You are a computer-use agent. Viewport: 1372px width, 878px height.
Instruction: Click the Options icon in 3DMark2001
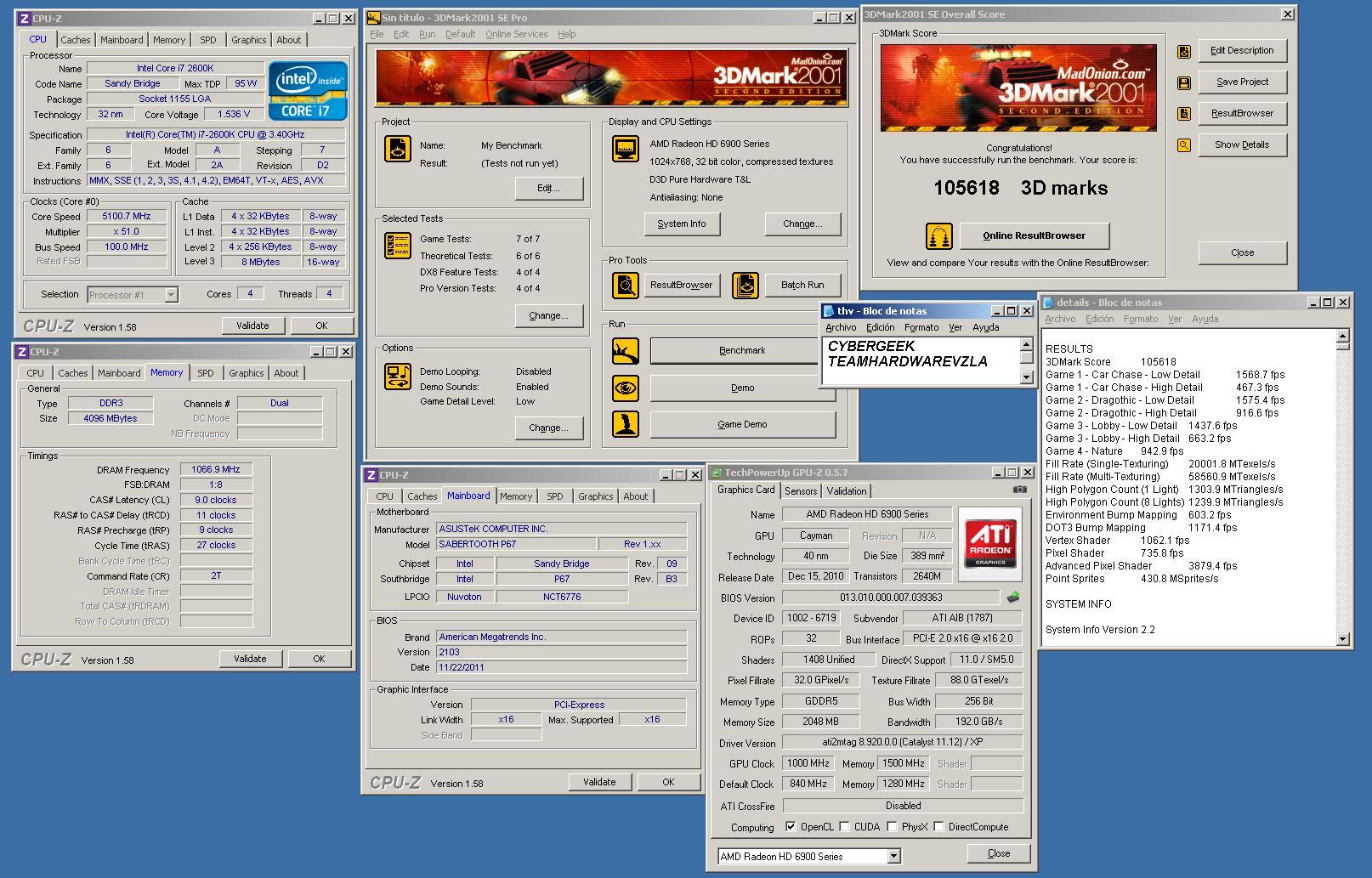(x=398, y=376)
